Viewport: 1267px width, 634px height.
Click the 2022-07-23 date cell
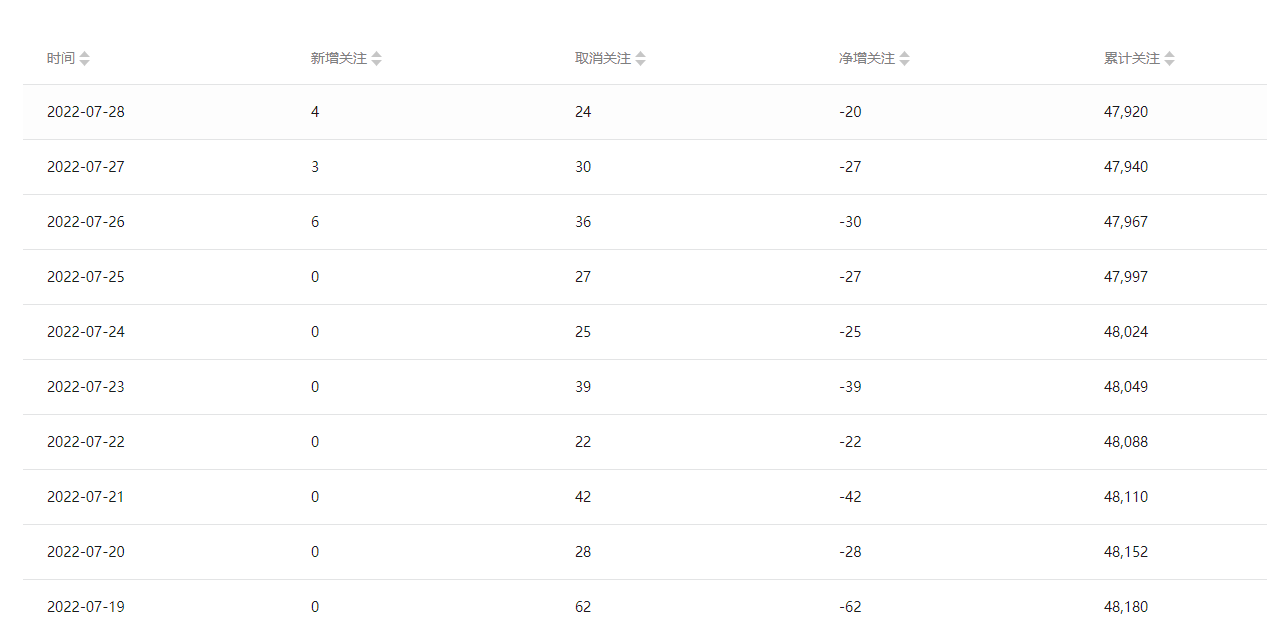pos(86,387)
